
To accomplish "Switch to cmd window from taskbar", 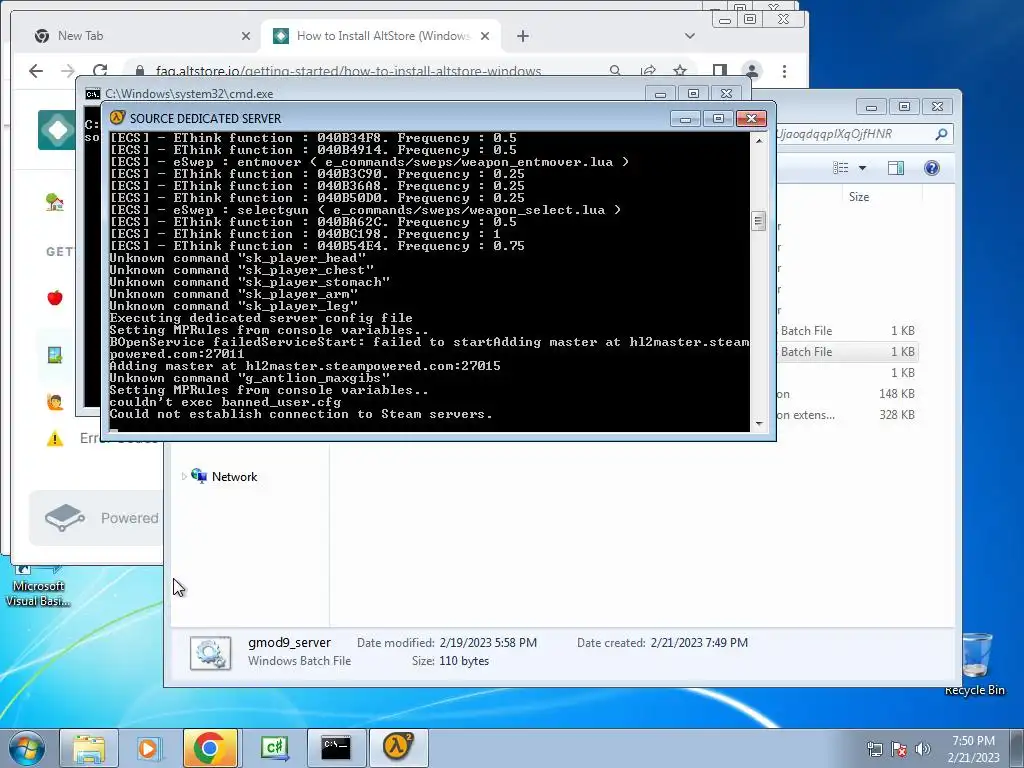I will [336, 748].
